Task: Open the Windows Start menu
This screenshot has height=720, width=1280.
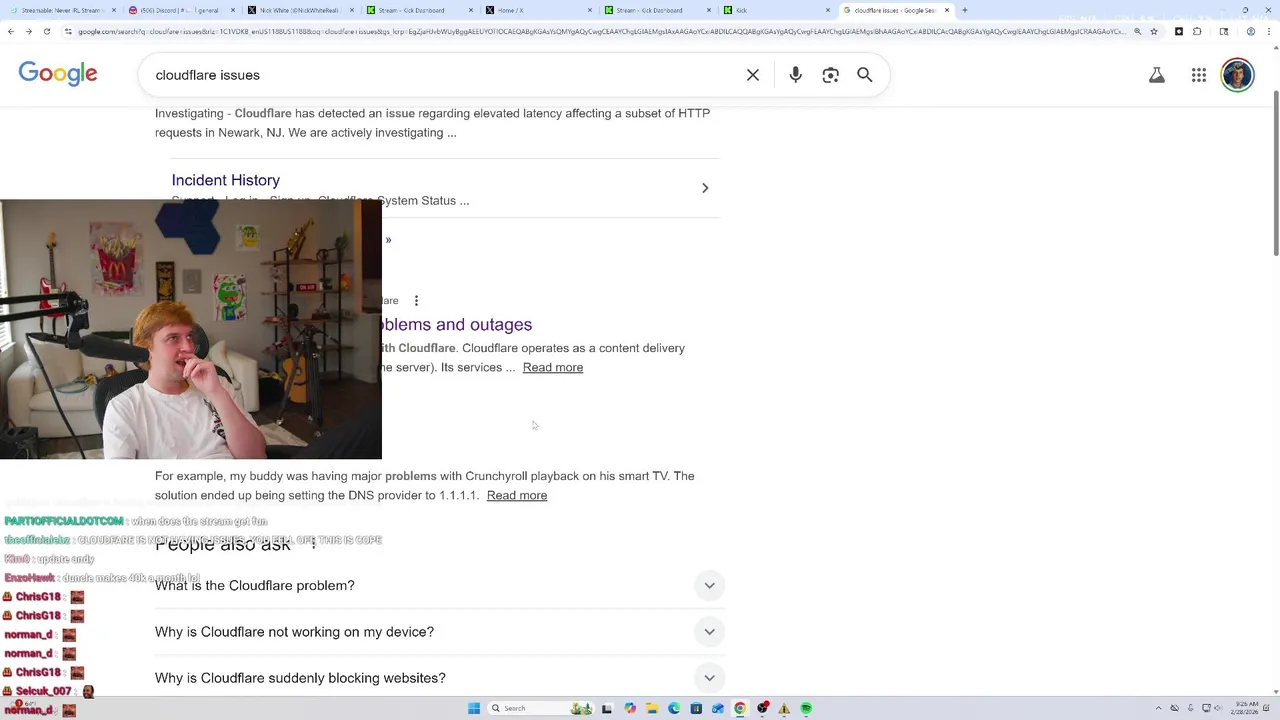Action: coord(474,708)
